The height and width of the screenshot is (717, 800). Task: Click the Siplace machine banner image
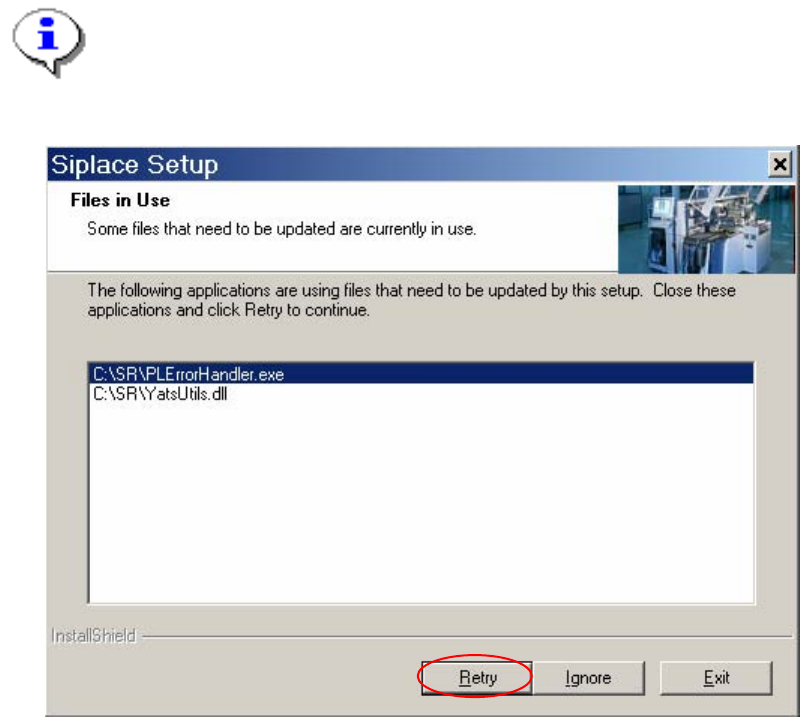[706, 229]
